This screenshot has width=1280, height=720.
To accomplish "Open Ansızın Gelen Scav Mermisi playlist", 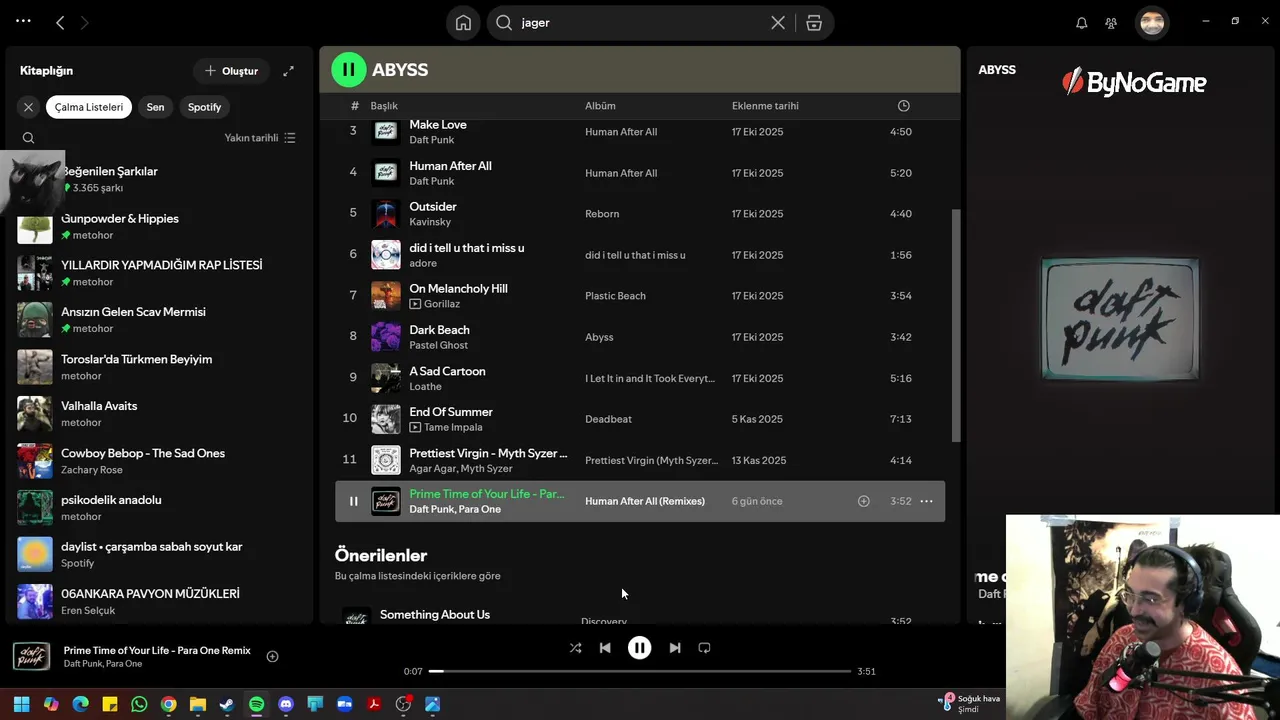I will (160, 320).
